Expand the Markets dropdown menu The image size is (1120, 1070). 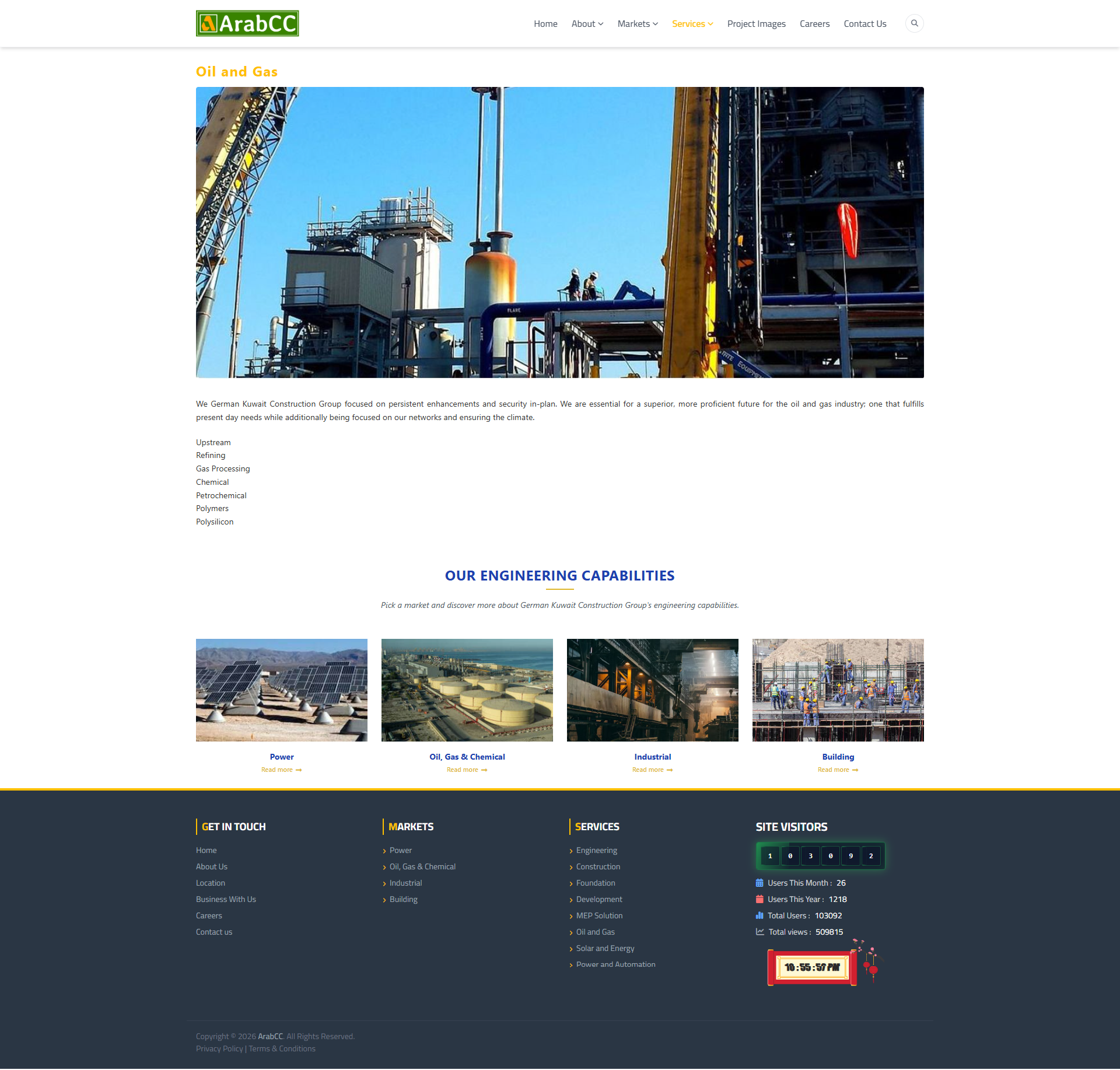point(638,23)
